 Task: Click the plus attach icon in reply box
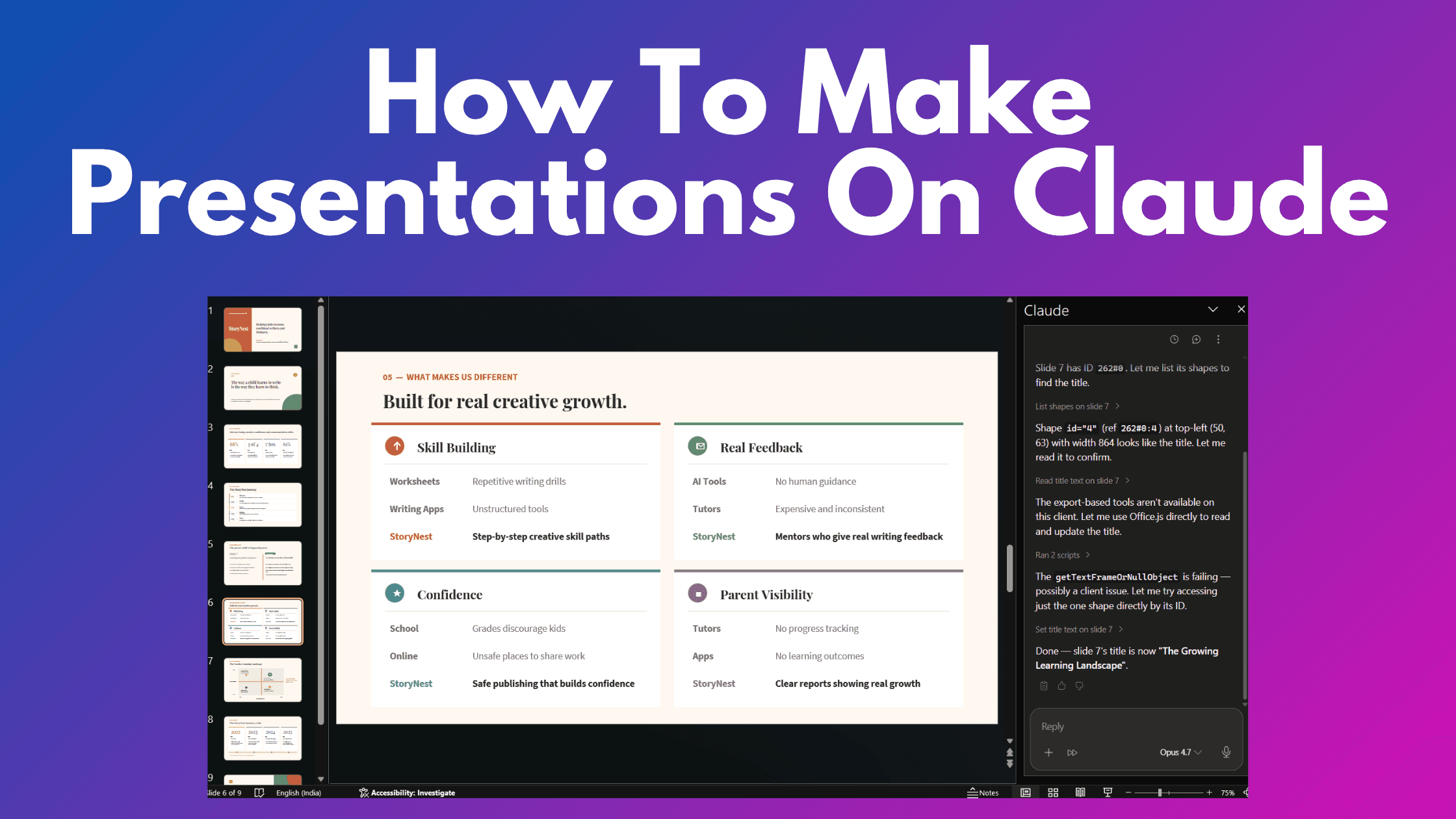(1048, 752)
